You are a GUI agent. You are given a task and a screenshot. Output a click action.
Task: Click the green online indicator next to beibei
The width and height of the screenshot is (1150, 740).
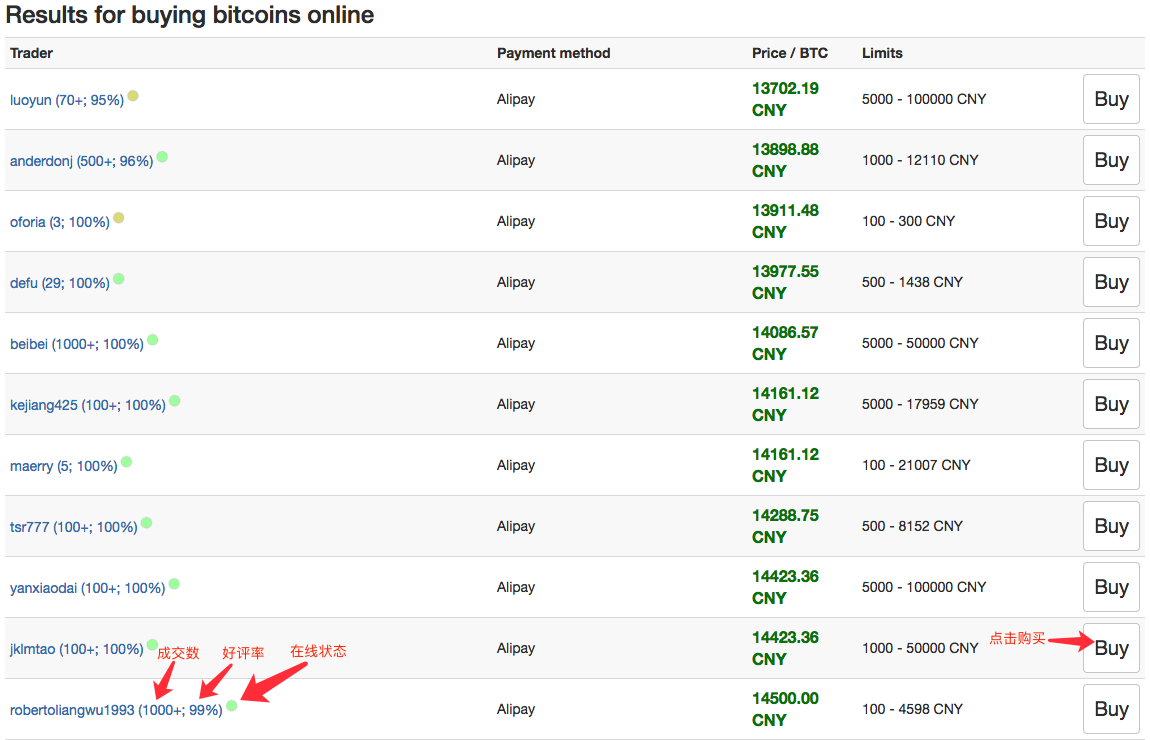coord(153,340)
